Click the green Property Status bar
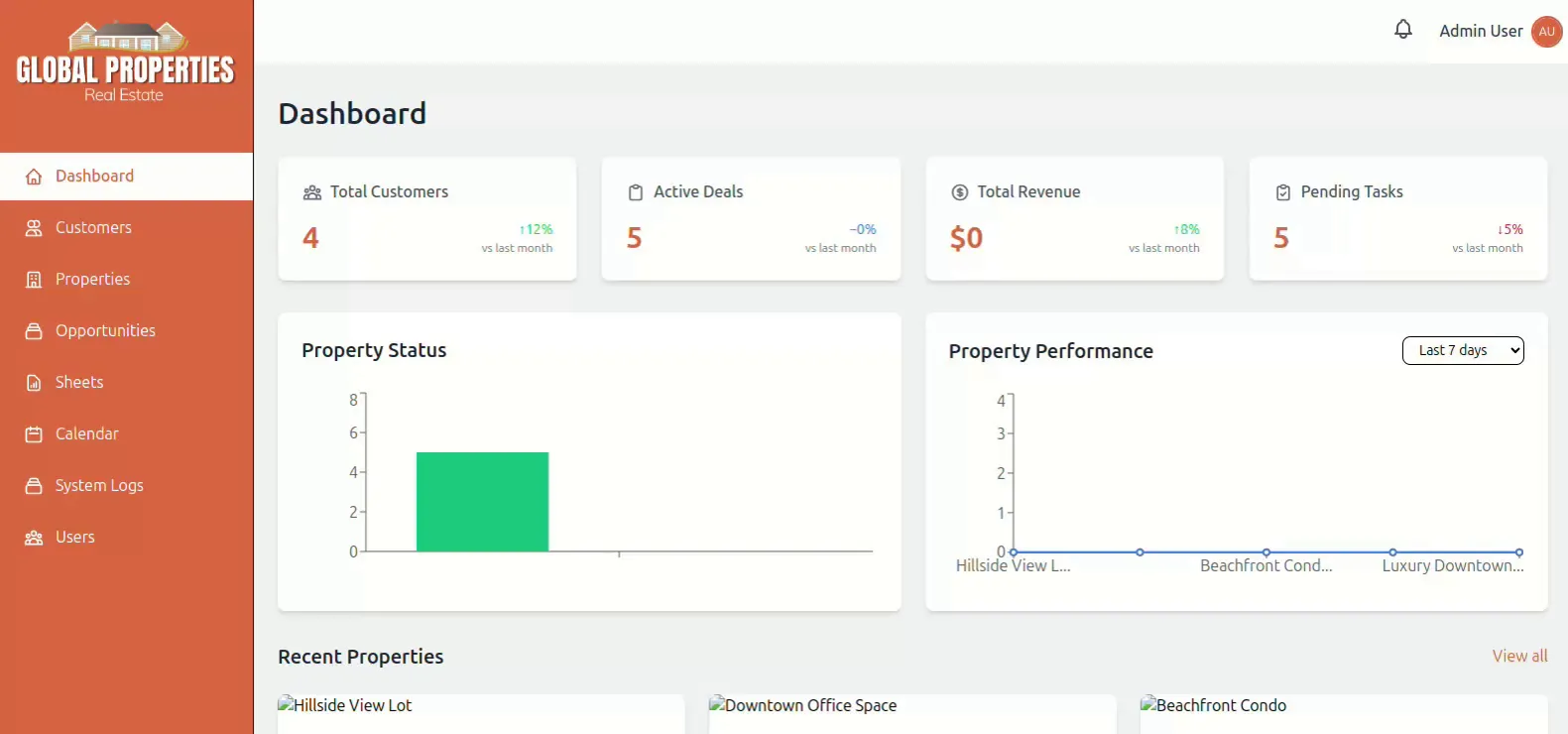Viewport: 1568px width, 734px height. (482, 502)
